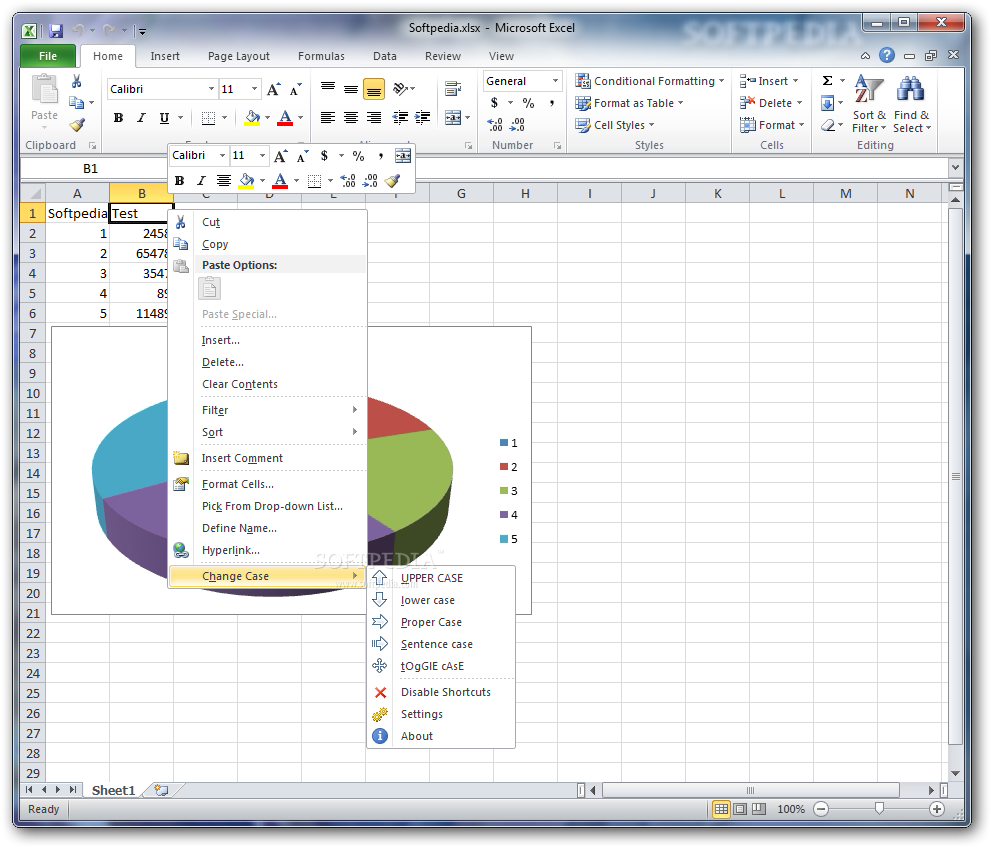Click the mini toolbar Merge & Center icon

pyautogui.click(x=402, y=156)
